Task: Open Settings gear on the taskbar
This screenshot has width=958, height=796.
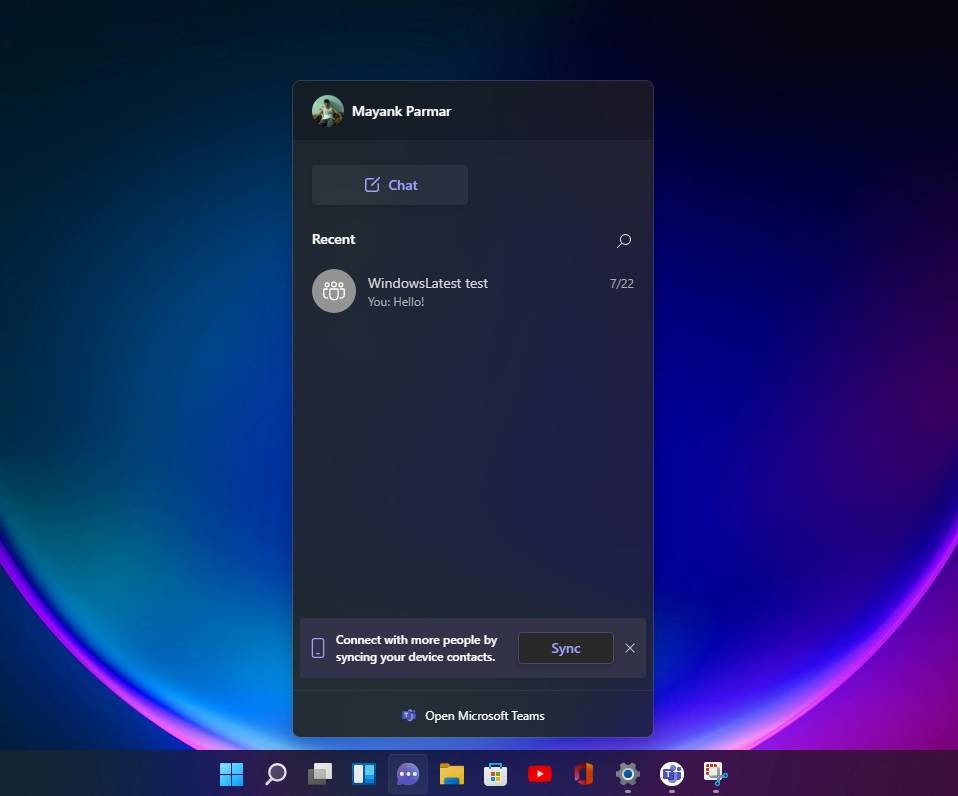Action: (628, 773)
